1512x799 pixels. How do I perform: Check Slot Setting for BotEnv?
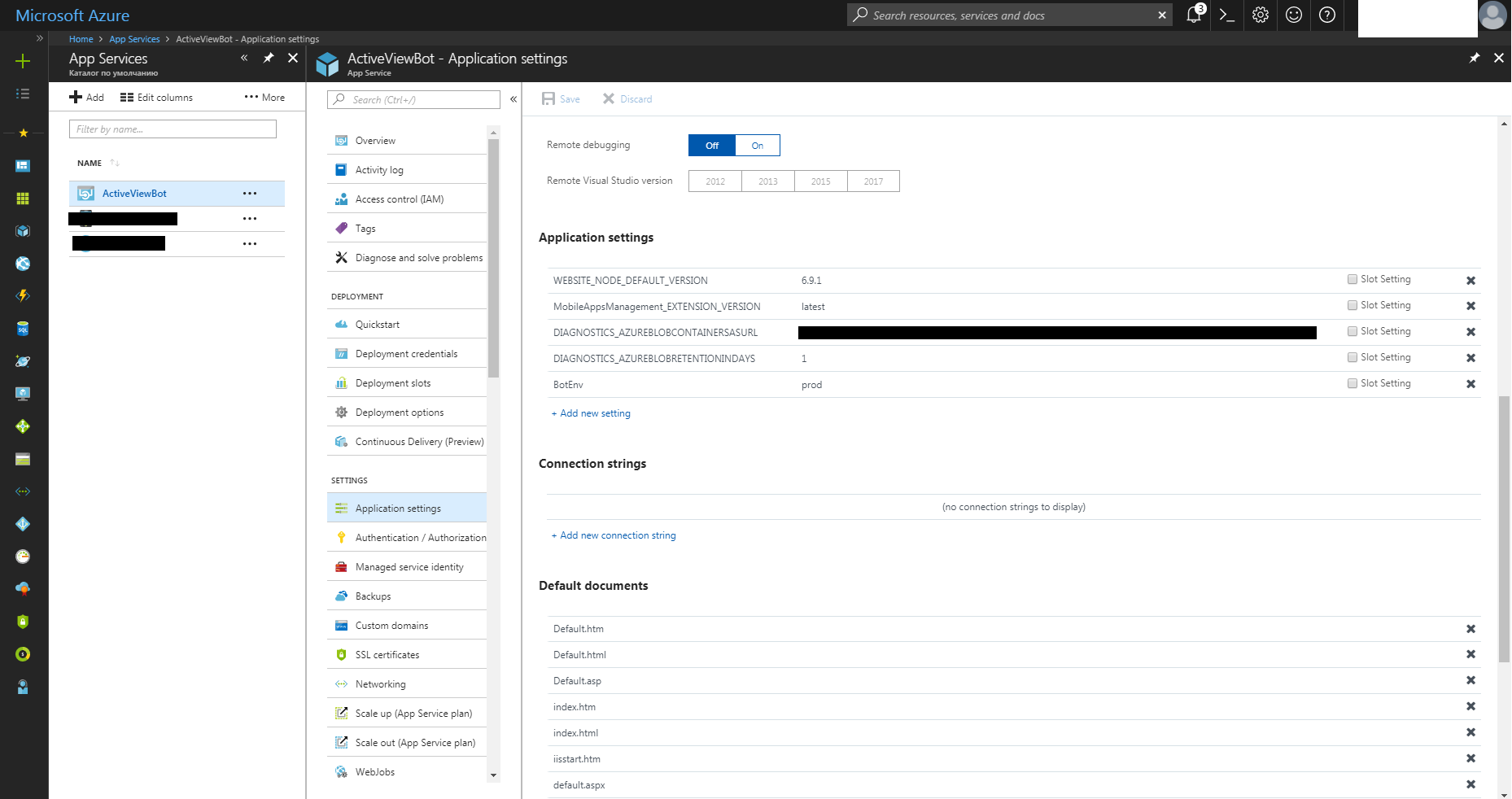(x=1351, y=383)
